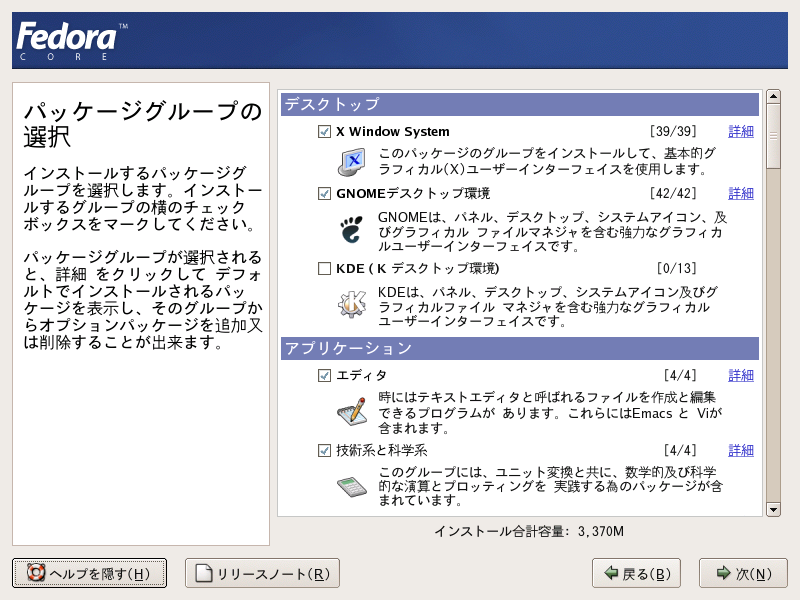
Task: Click the エディタ group label
Action: click(x=361, y=376)
